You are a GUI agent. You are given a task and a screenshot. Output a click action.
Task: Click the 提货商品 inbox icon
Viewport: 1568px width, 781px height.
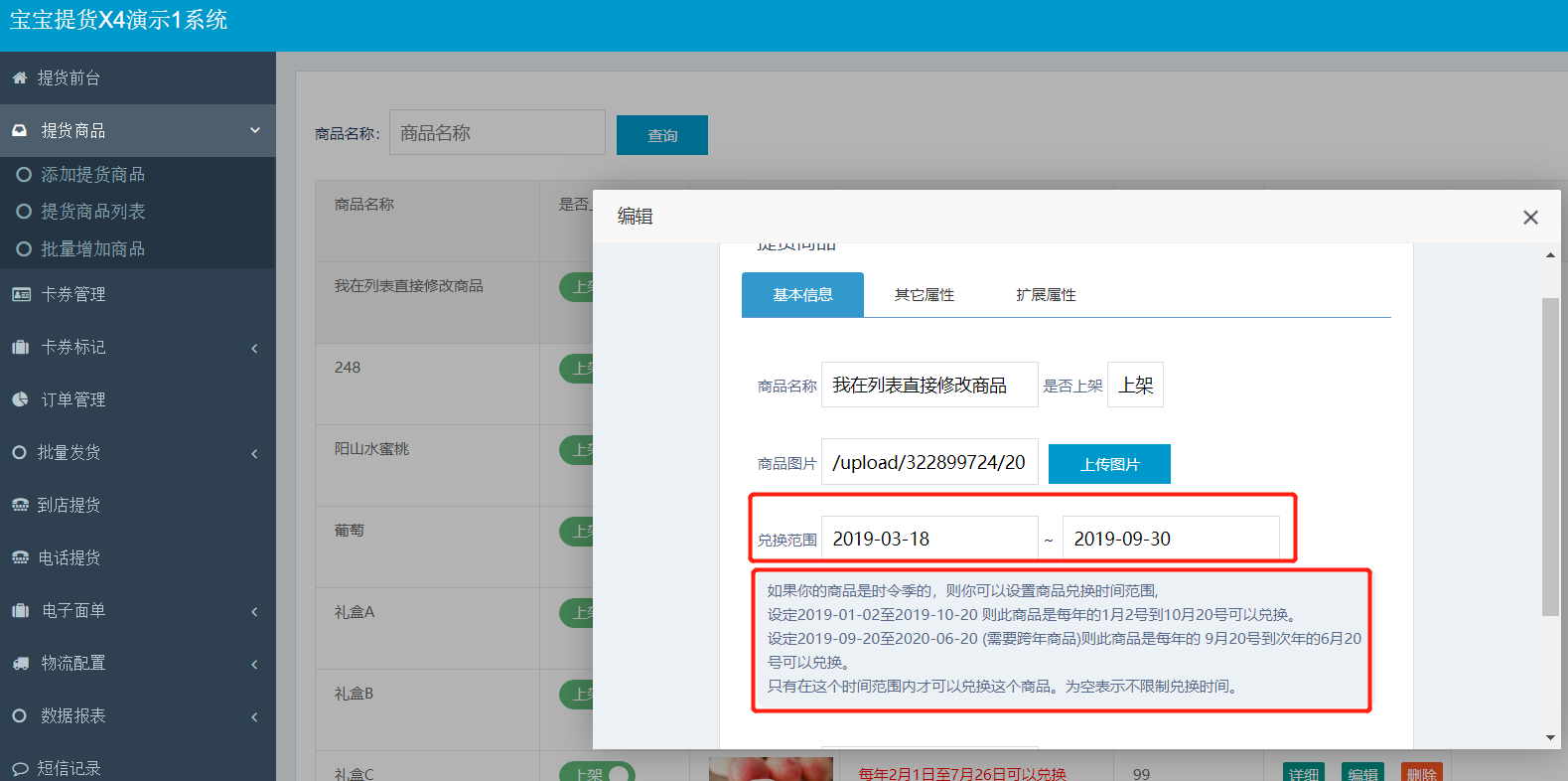click(x=20, y=130)
